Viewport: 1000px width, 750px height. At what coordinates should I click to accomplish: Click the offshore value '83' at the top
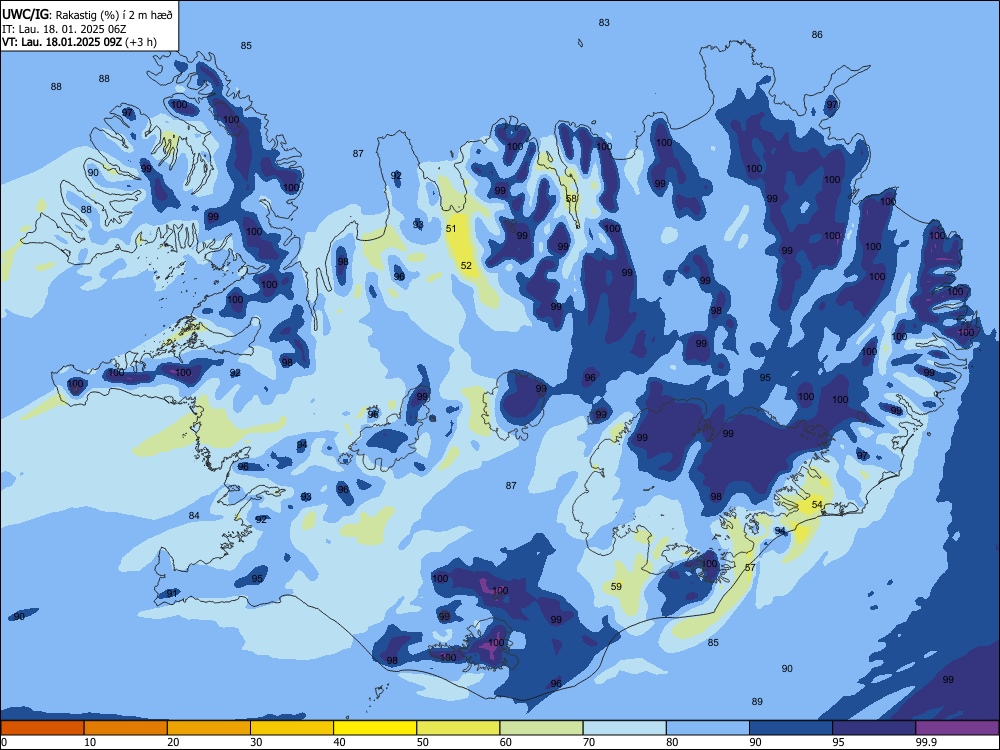[604, 22]
